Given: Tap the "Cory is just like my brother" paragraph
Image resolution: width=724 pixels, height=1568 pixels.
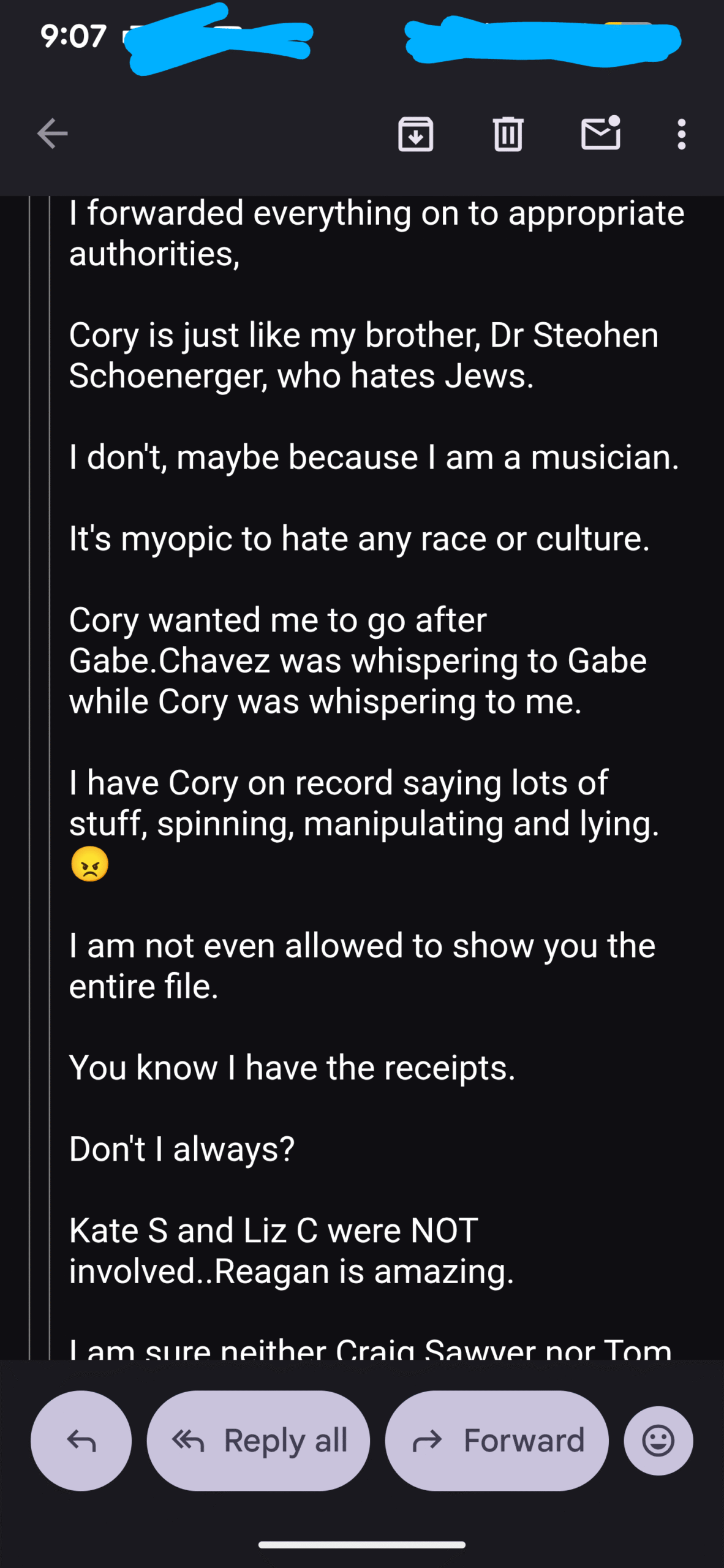Looking at the screenshot, I should [x=364, y=355].
